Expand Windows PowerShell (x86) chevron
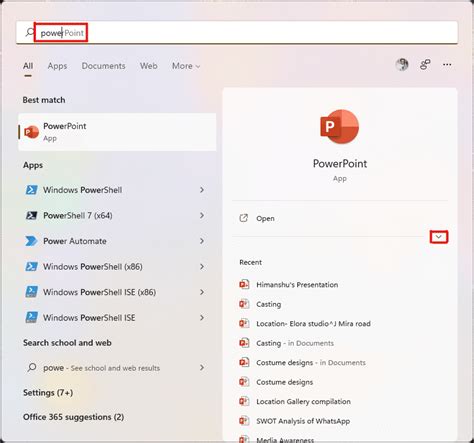Image resolution: width=474 pixels, height=443 pixels. tap(202, 266)
